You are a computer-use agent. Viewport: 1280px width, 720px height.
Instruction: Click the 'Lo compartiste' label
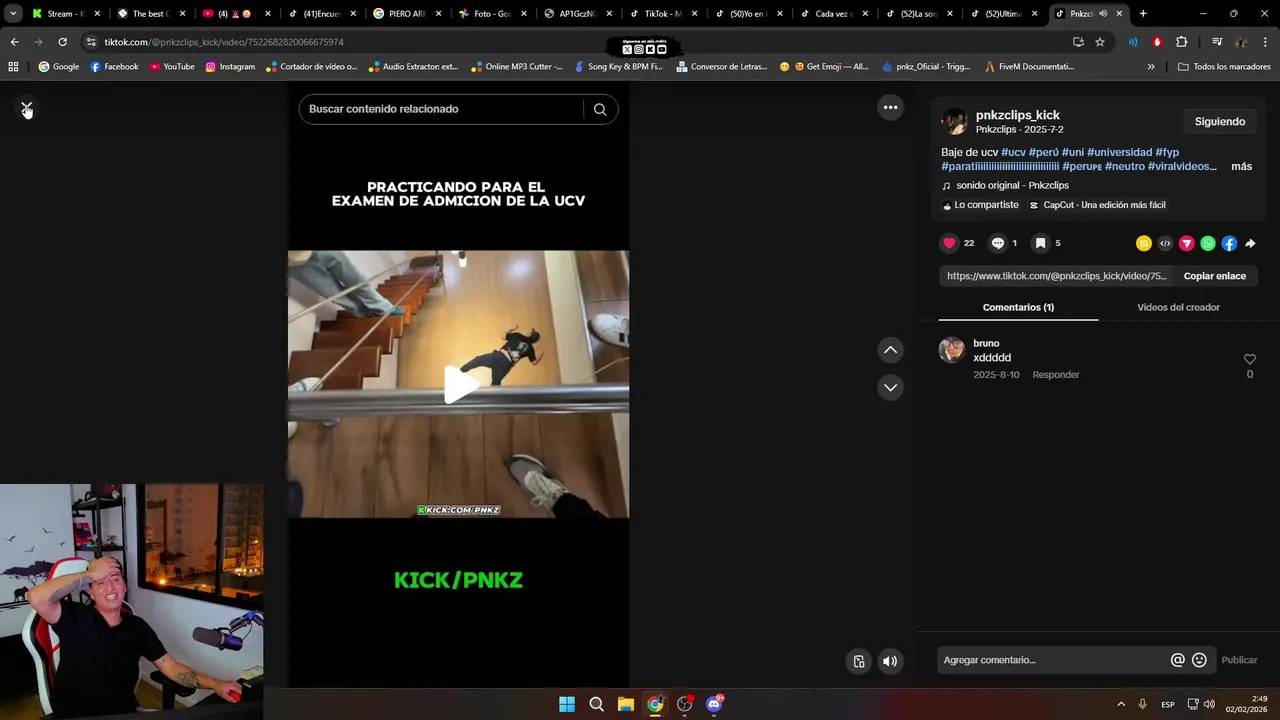pyautogui.click(x=980, y=205)
